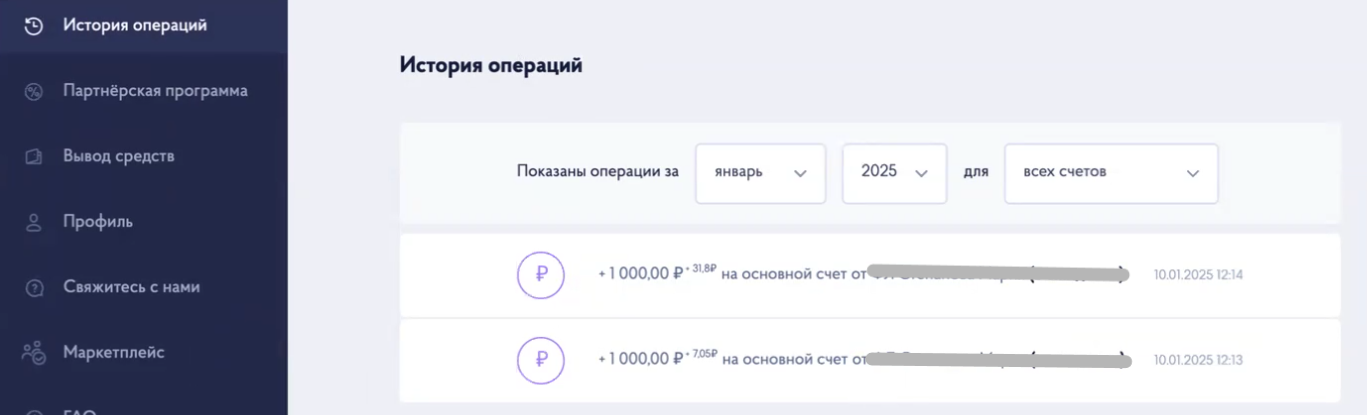This screenshot has height=415, width=1367.
Task: Click the history clock icon in sidebar
Action: (33, 26)
